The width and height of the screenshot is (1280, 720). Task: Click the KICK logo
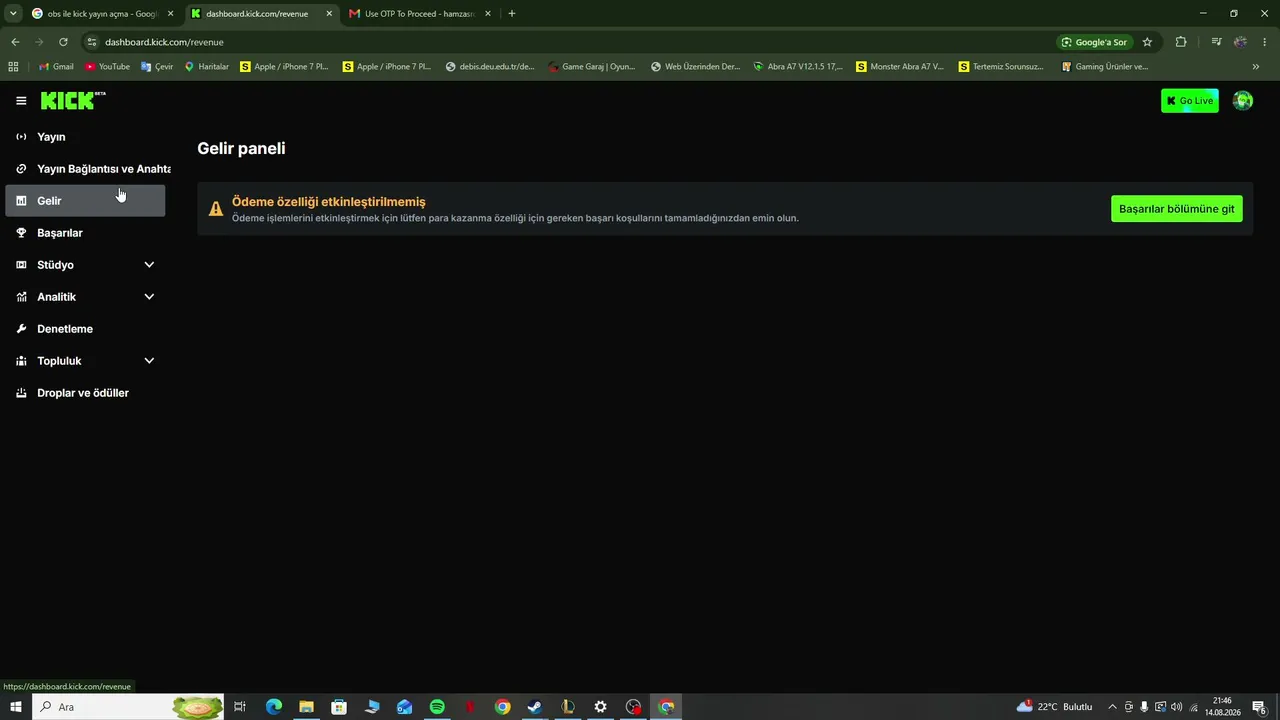click(72, 100)
